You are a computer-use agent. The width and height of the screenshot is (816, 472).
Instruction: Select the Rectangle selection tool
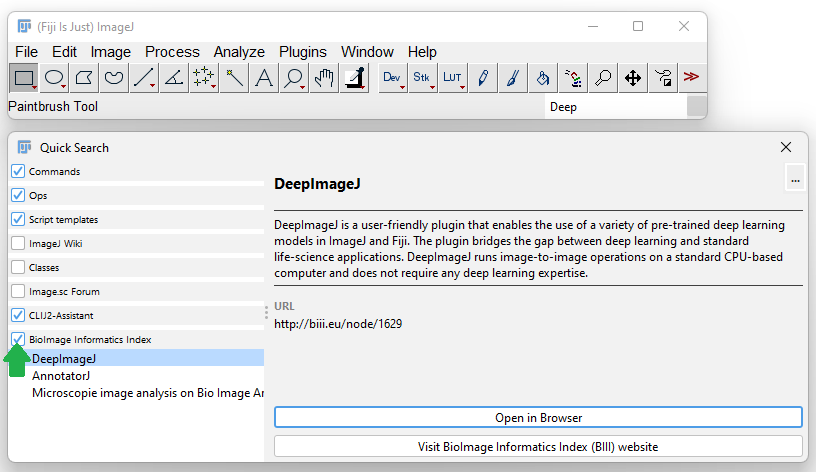[24, 78]
